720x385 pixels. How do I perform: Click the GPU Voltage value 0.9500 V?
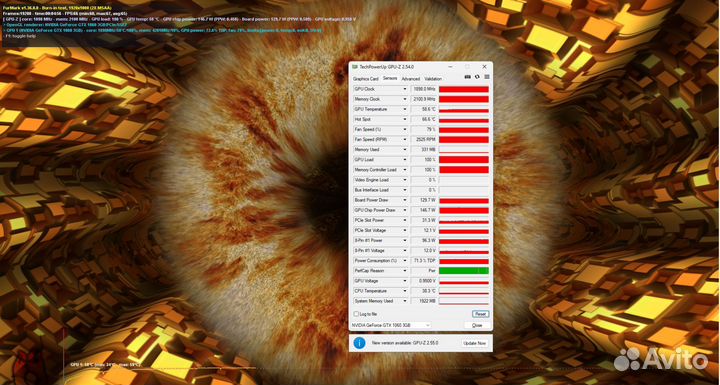[x=423, y=281]
